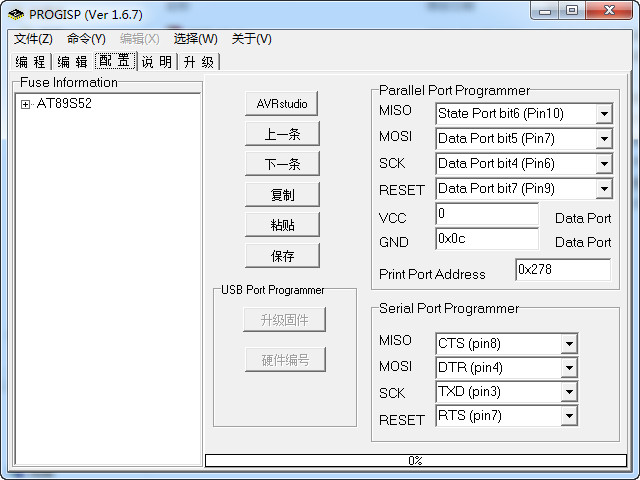Expand the AT89S52 tree node

pyautogui.click(x=25, y=104)
